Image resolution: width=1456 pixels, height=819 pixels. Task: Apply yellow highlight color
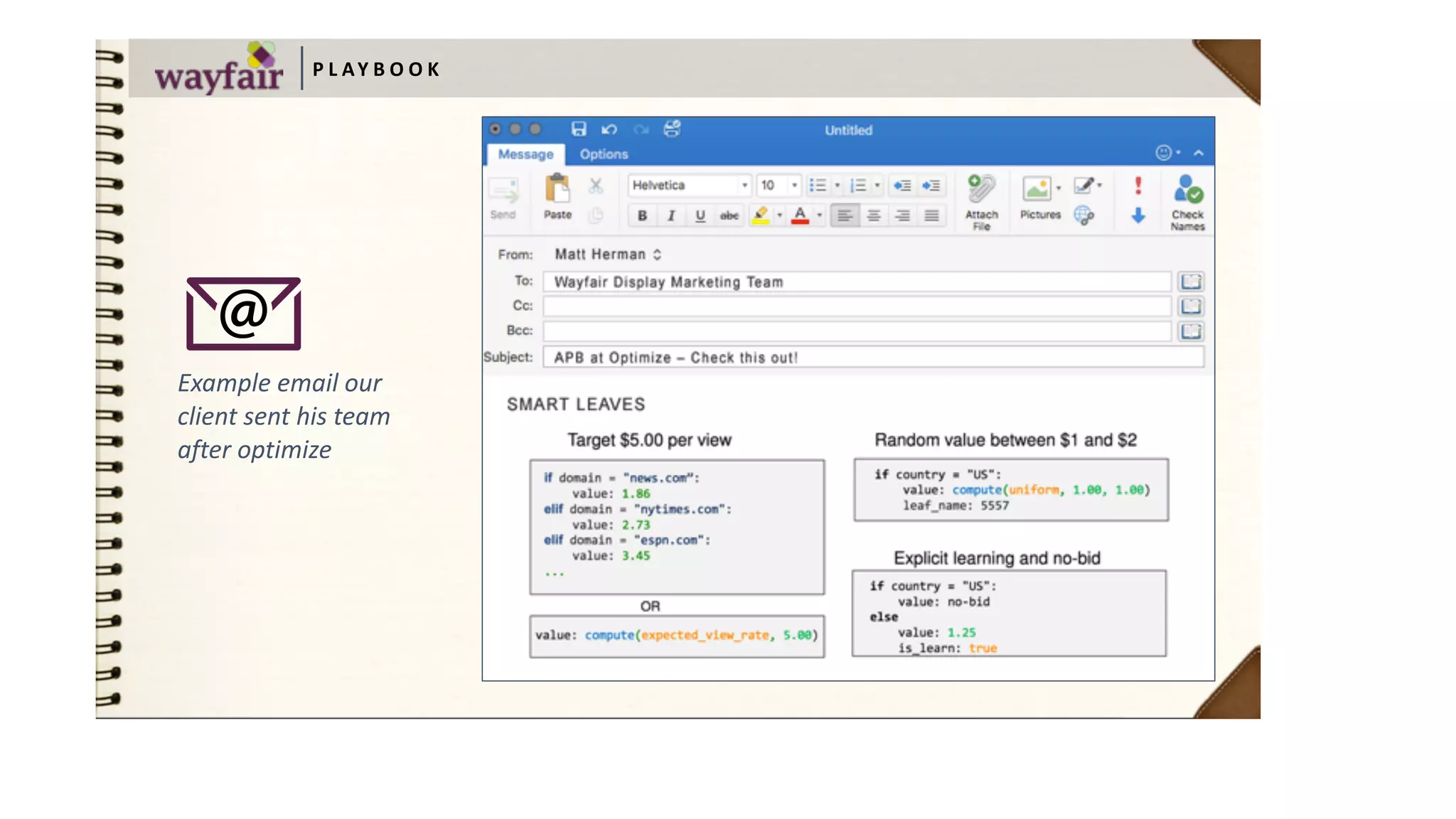(761, 215)
